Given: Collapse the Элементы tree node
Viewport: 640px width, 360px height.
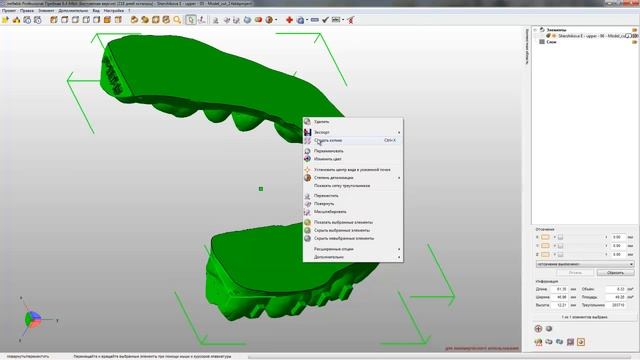Looking at the screenshot, I should click(535, 30).
